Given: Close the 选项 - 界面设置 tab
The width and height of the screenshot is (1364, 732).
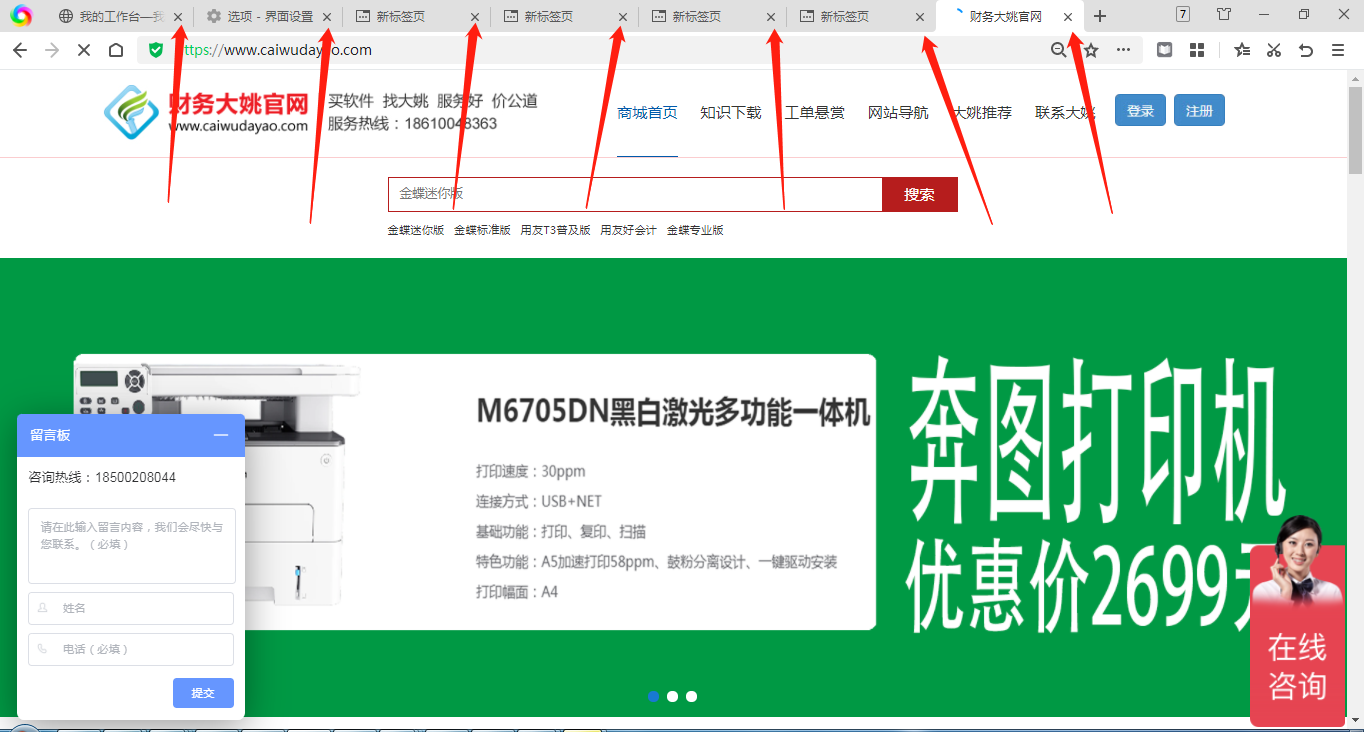Looking at the screenshot, I should 327,17.
